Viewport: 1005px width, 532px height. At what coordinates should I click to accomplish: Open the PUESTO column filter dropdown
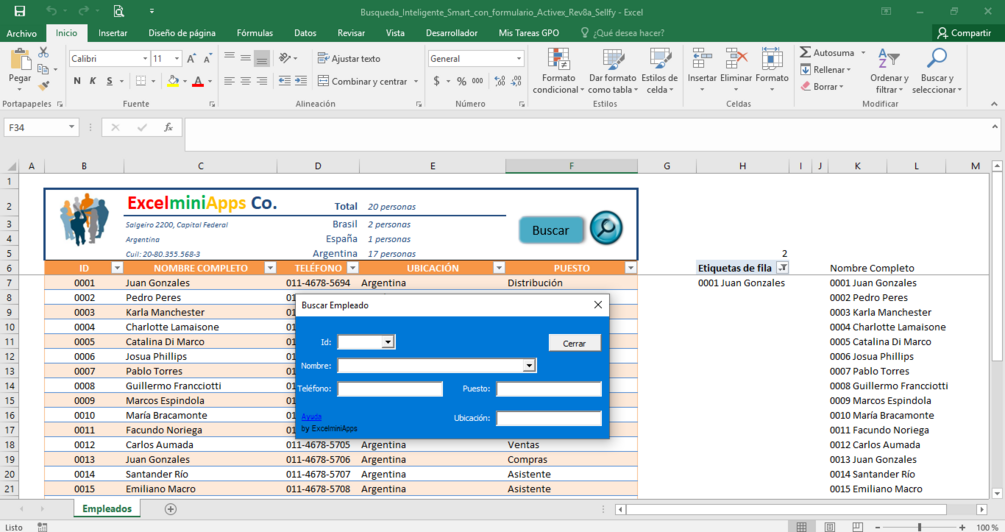(631, 268)
